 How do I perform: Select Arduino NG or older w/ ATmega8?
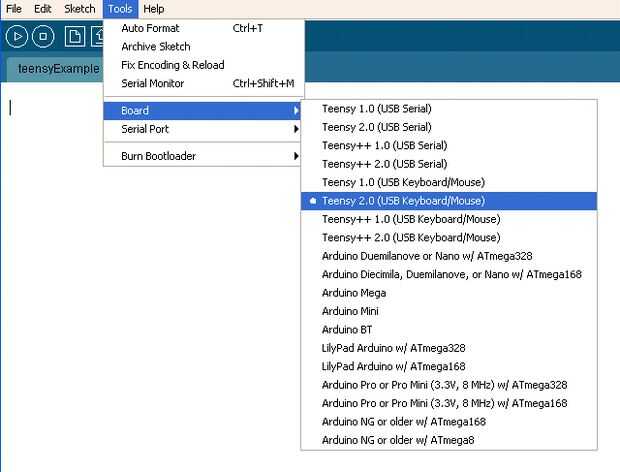pyautogui.click(x=449, y=440)
